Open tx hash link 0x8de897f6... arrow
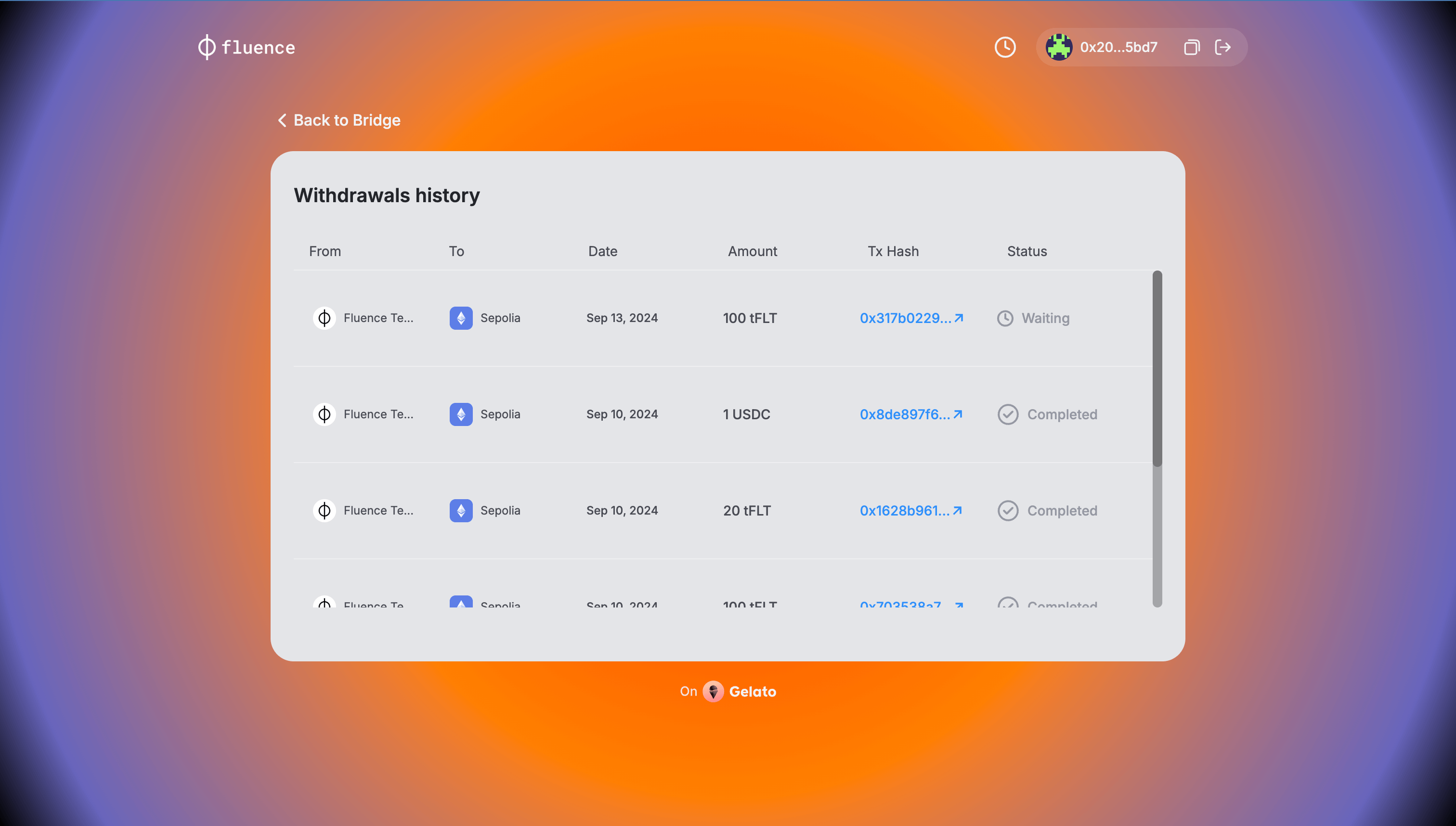 [x=957, y=414]
